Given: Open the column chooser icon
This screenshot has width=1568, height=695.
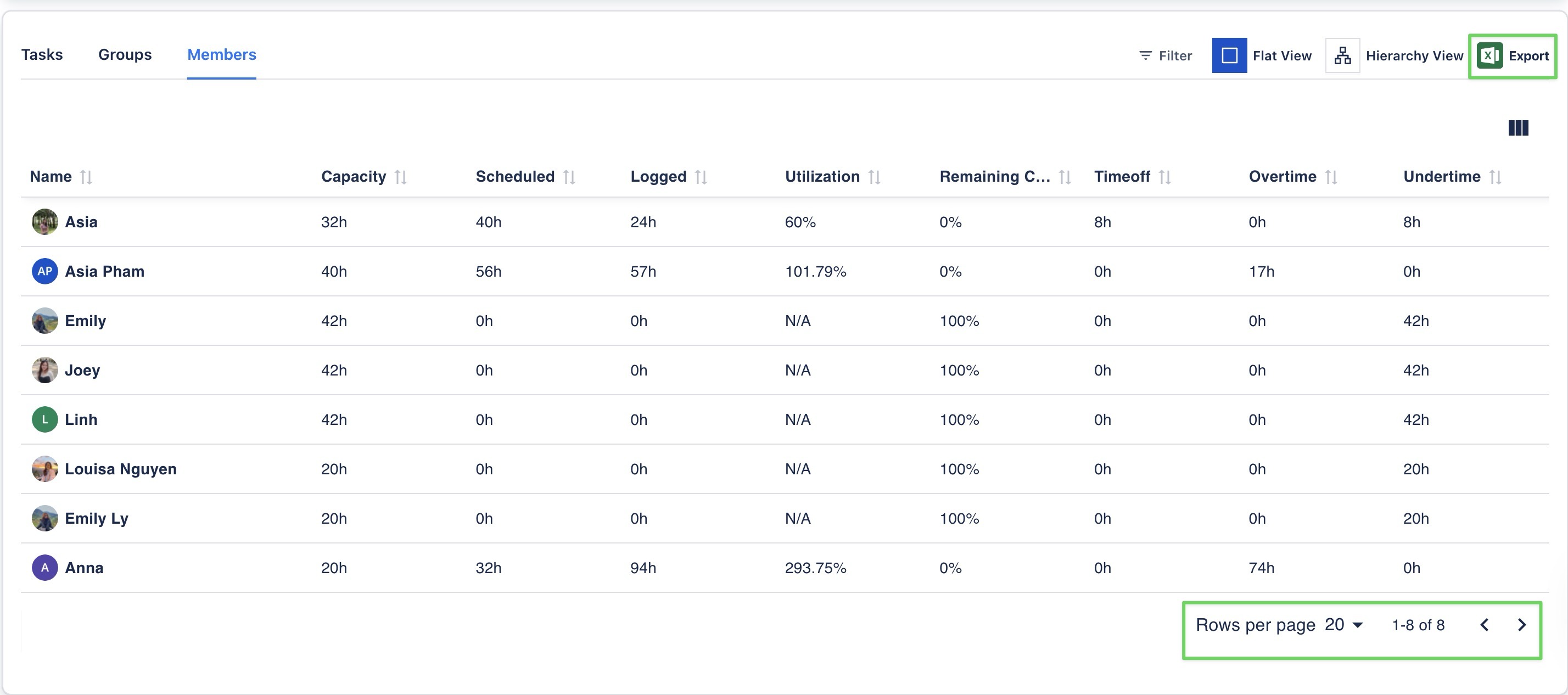Looking at the screenshot, I should tap(1518, 128).
